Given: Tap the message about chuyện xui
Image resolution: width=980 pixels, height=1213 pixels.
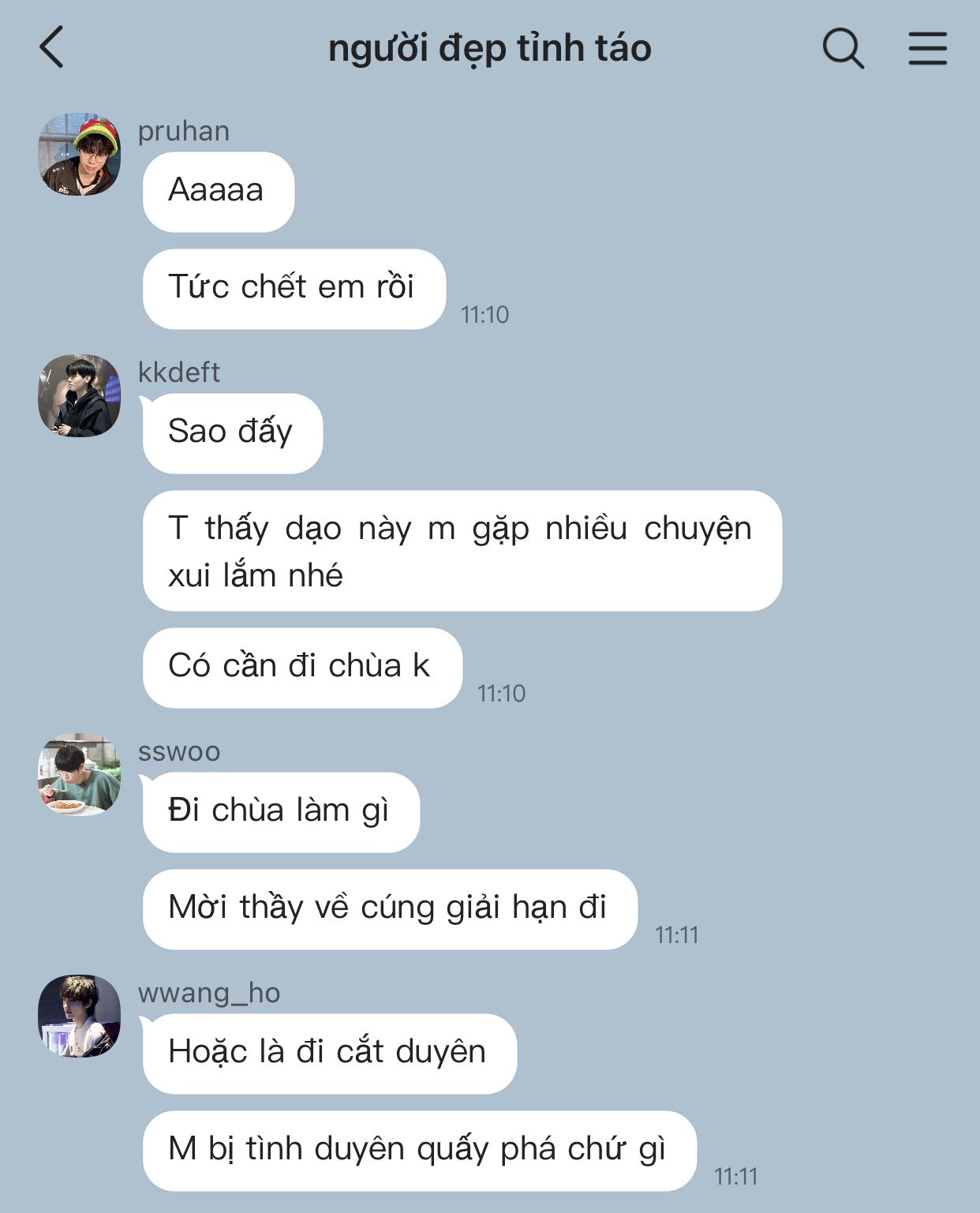Looking at the screenshot, I should [462, 551].
